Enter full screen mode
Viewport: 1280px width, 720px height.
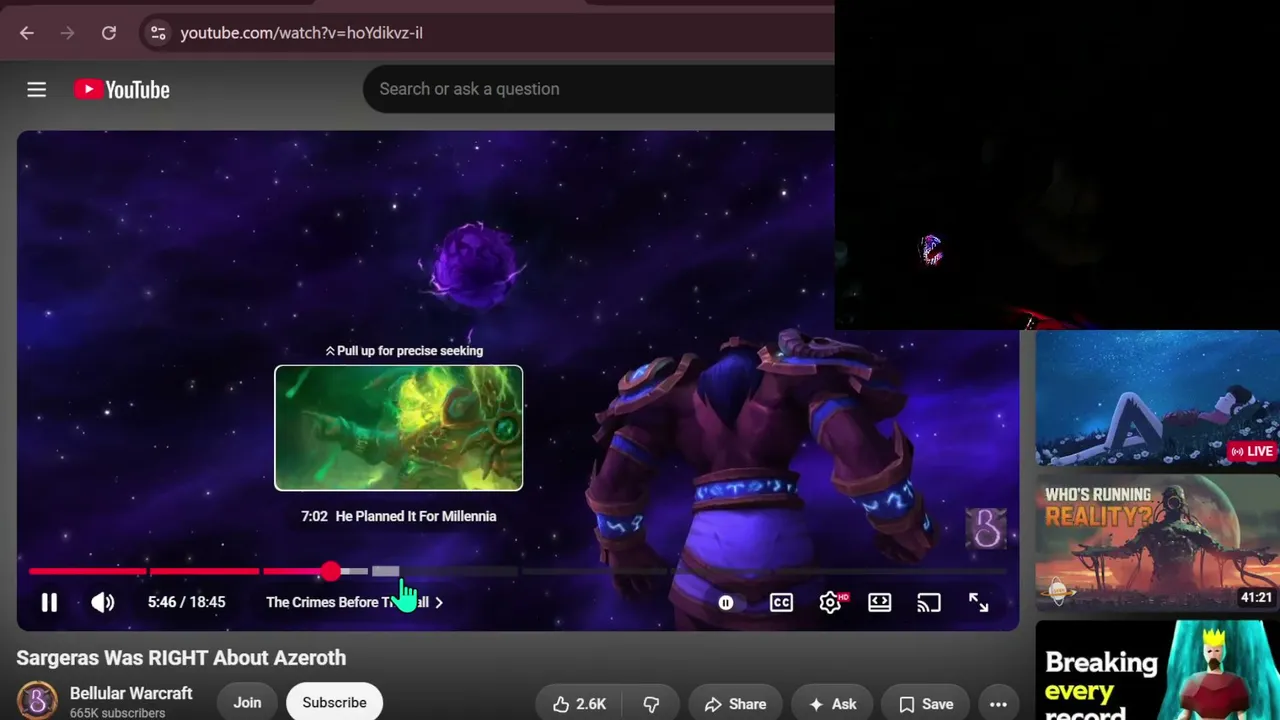(x=978, y=602)
